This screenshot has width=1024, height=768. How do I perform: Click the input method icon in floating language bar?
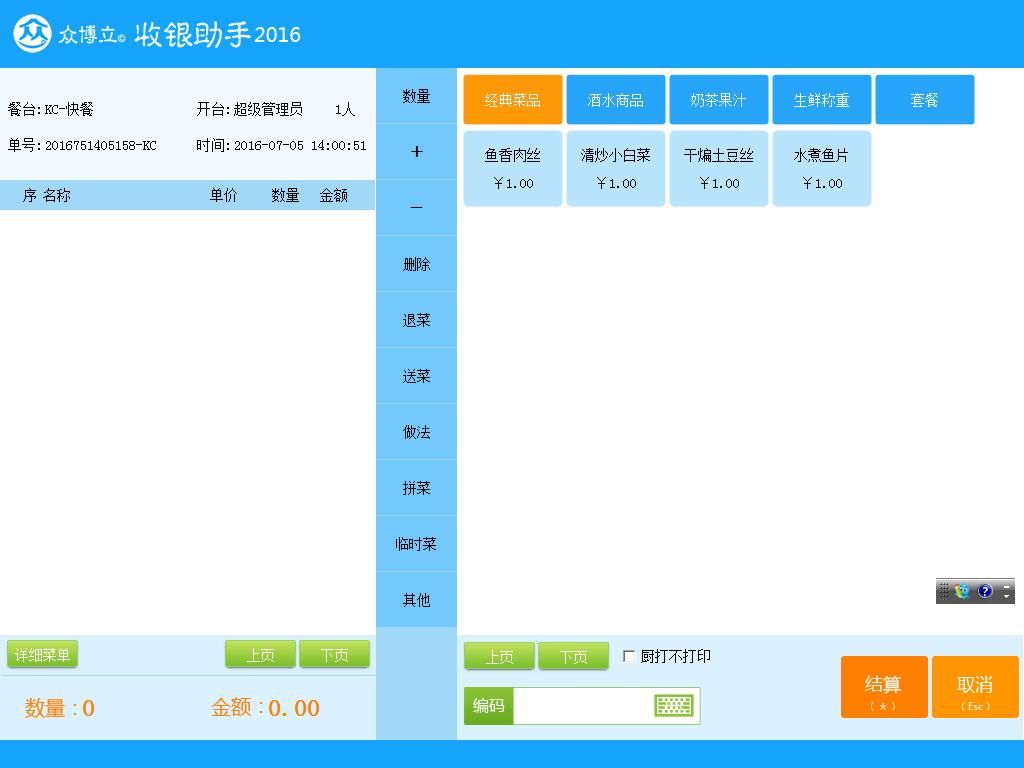(962, 591)
